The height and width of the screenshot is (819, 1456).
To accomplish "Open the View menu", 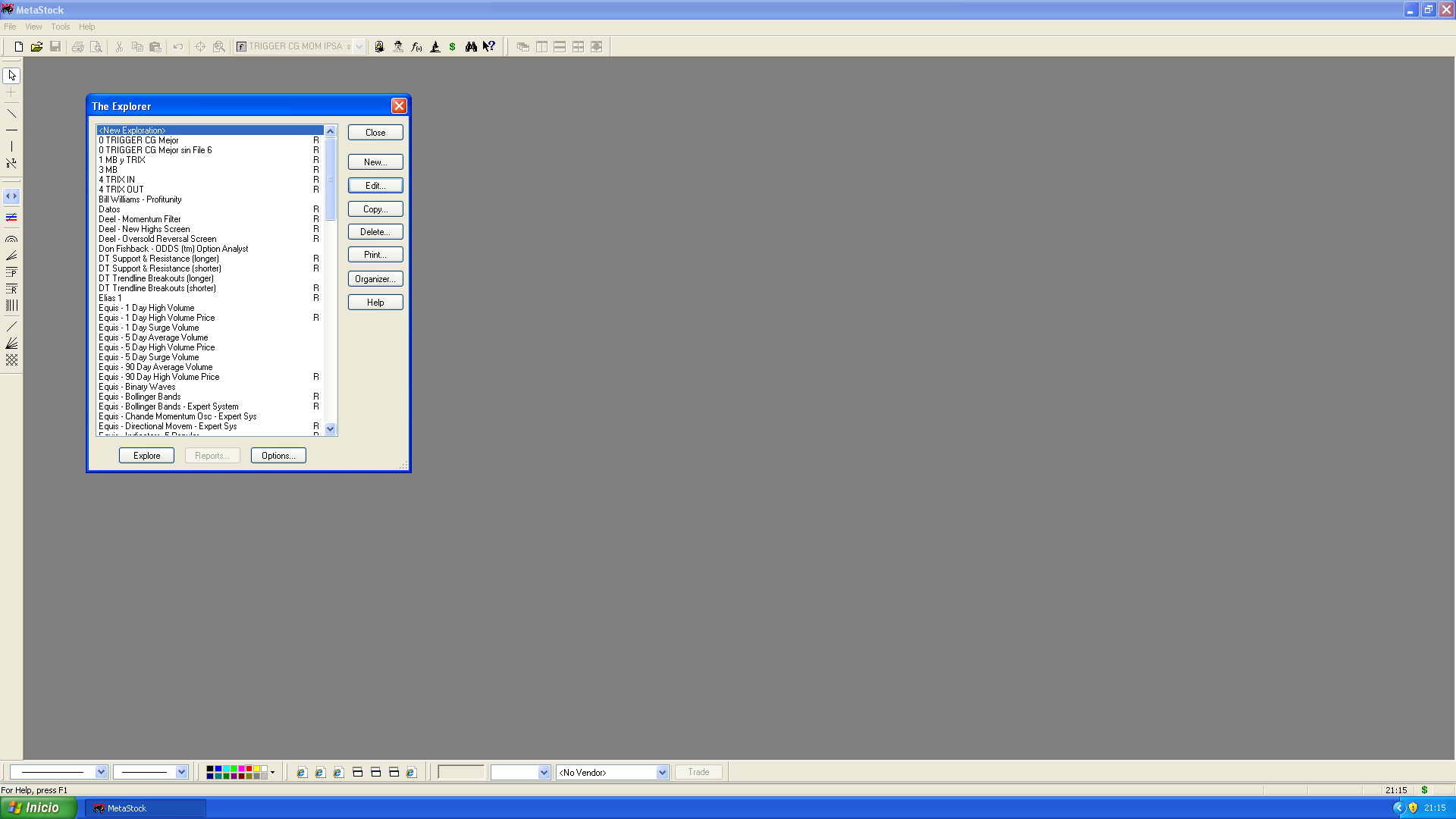I will point(33,27).
